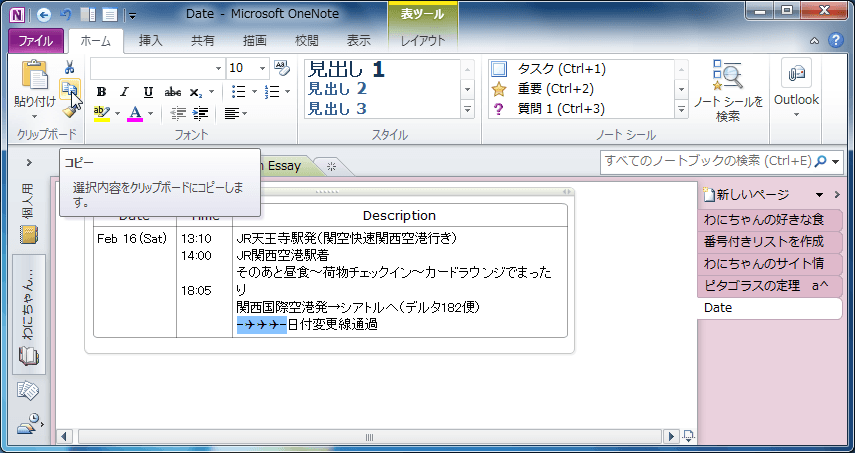Switch to the 校閲 tab
Screen dimensions: 855x453
point(306,41)
